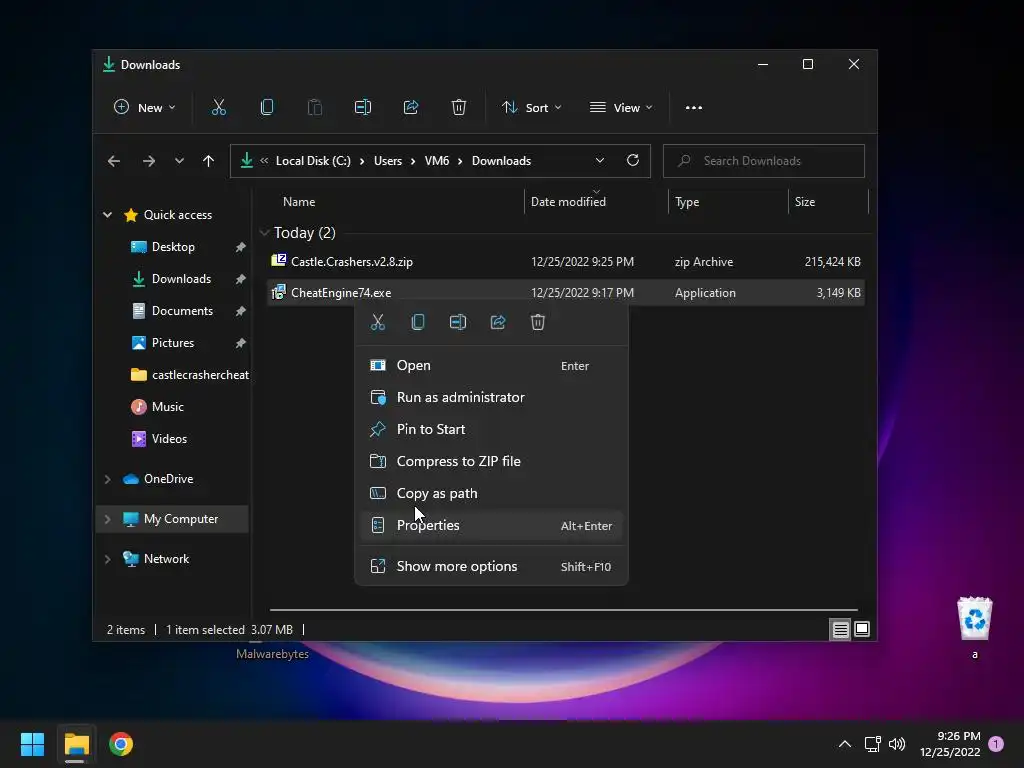Open Pictures in Quick access
Image resolution: width=1024 pixels, height=768 pixels.
[x=172, y=343]
